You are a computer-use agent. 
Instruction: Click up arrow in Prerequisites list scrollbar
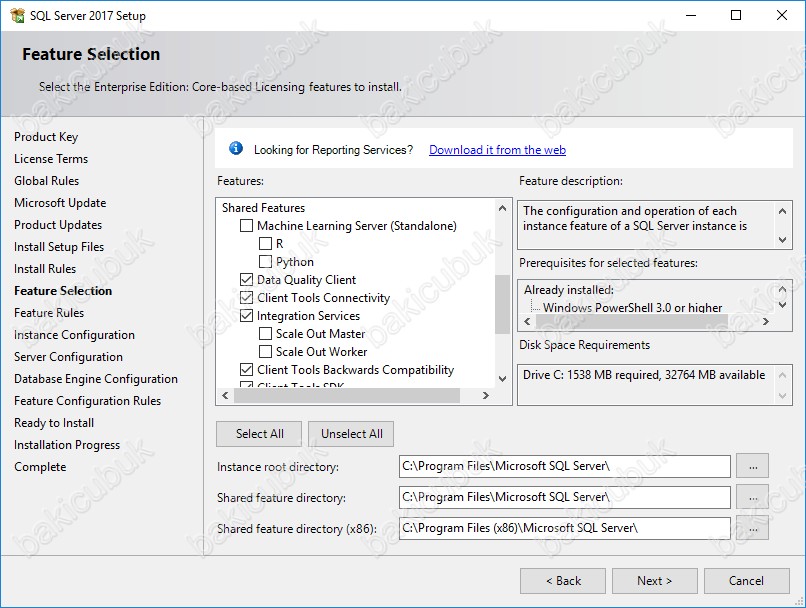tap(782, 289)
